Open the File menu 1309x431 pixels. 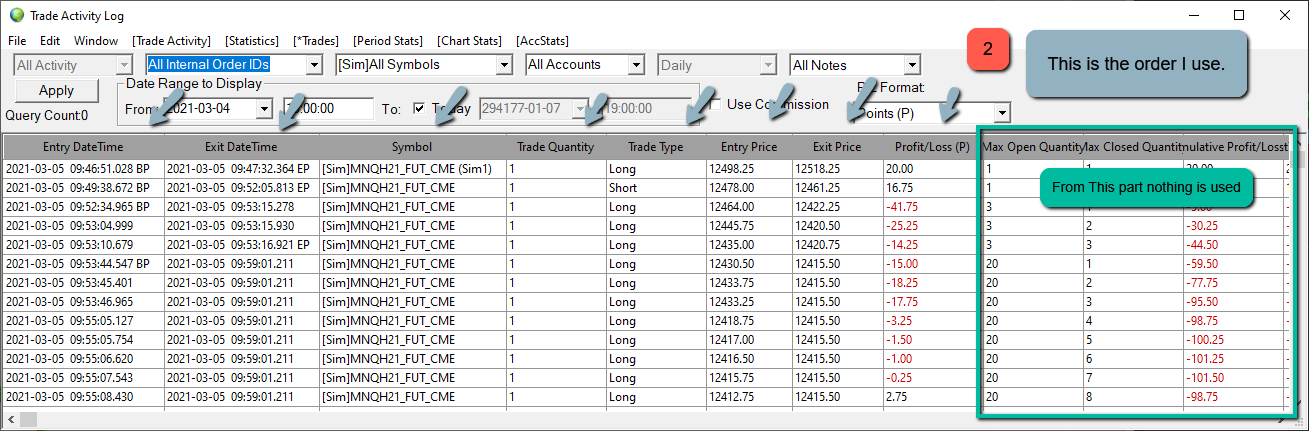(17, 41)
